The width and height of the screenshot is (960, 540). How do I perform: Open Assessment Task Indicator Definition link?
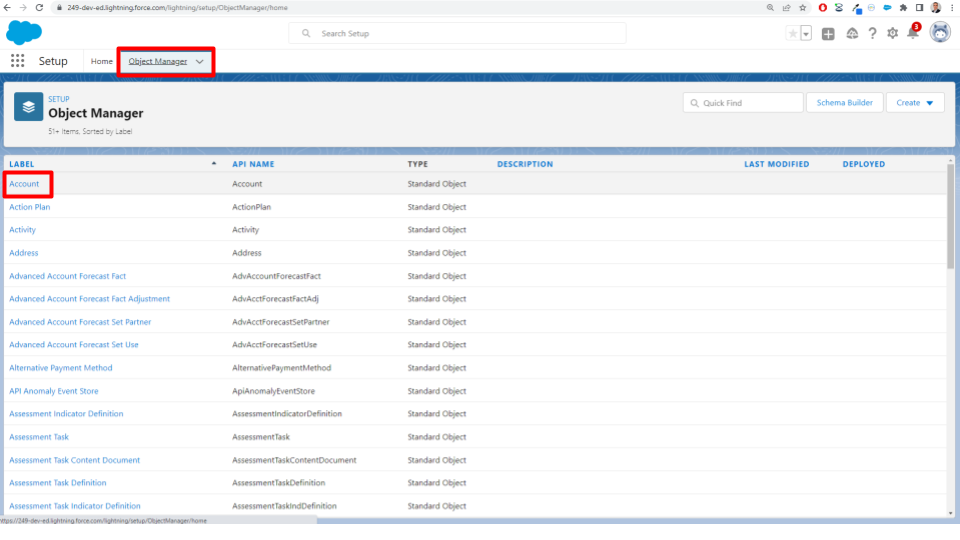(x=75, y=506)
